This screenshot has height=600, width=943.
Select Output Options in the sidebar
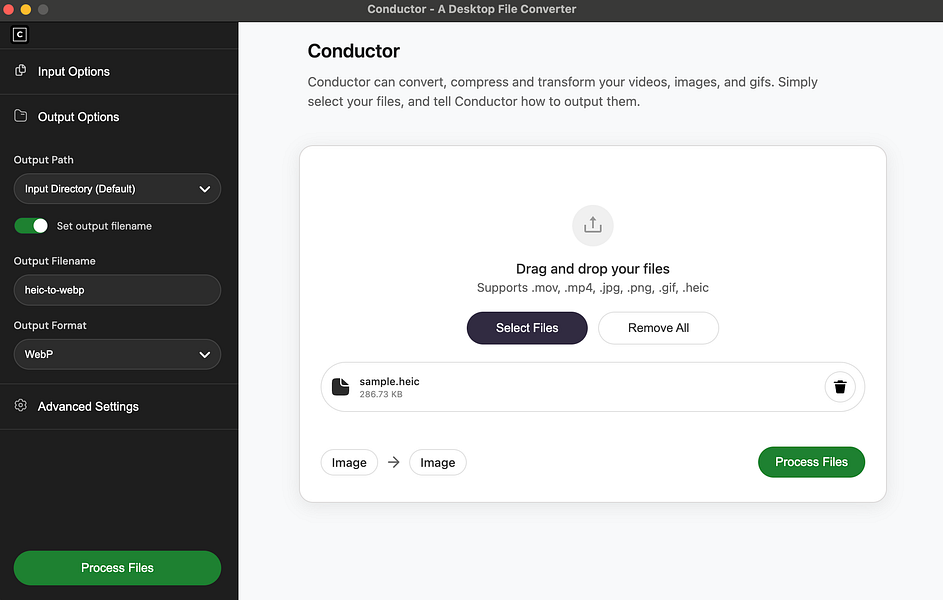(76, 116)
